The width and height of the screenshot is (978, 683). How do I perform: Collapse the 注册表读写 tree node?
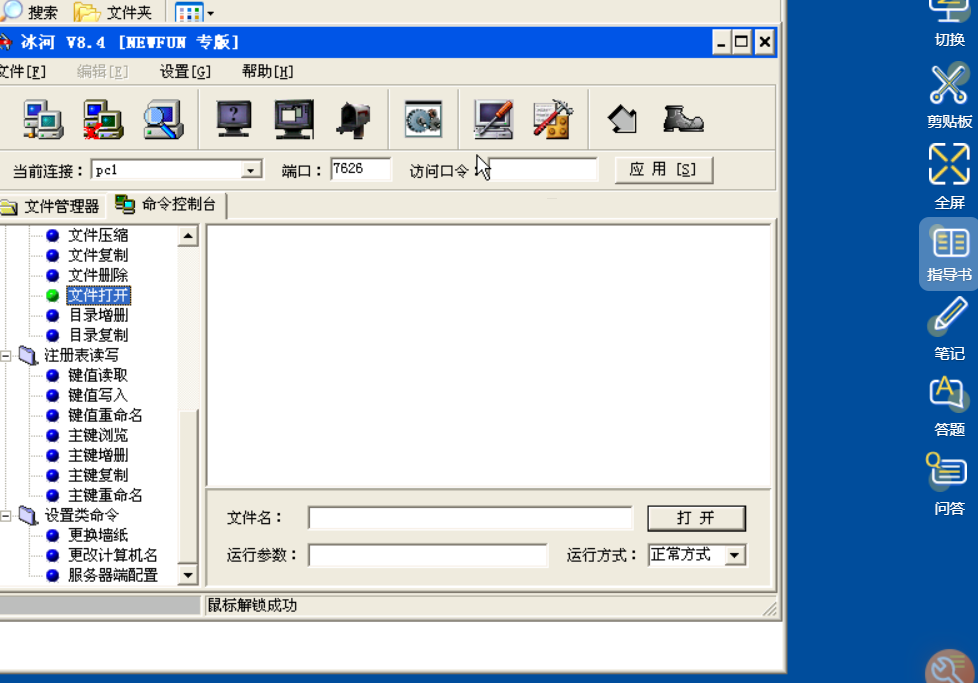click(6, 356)
